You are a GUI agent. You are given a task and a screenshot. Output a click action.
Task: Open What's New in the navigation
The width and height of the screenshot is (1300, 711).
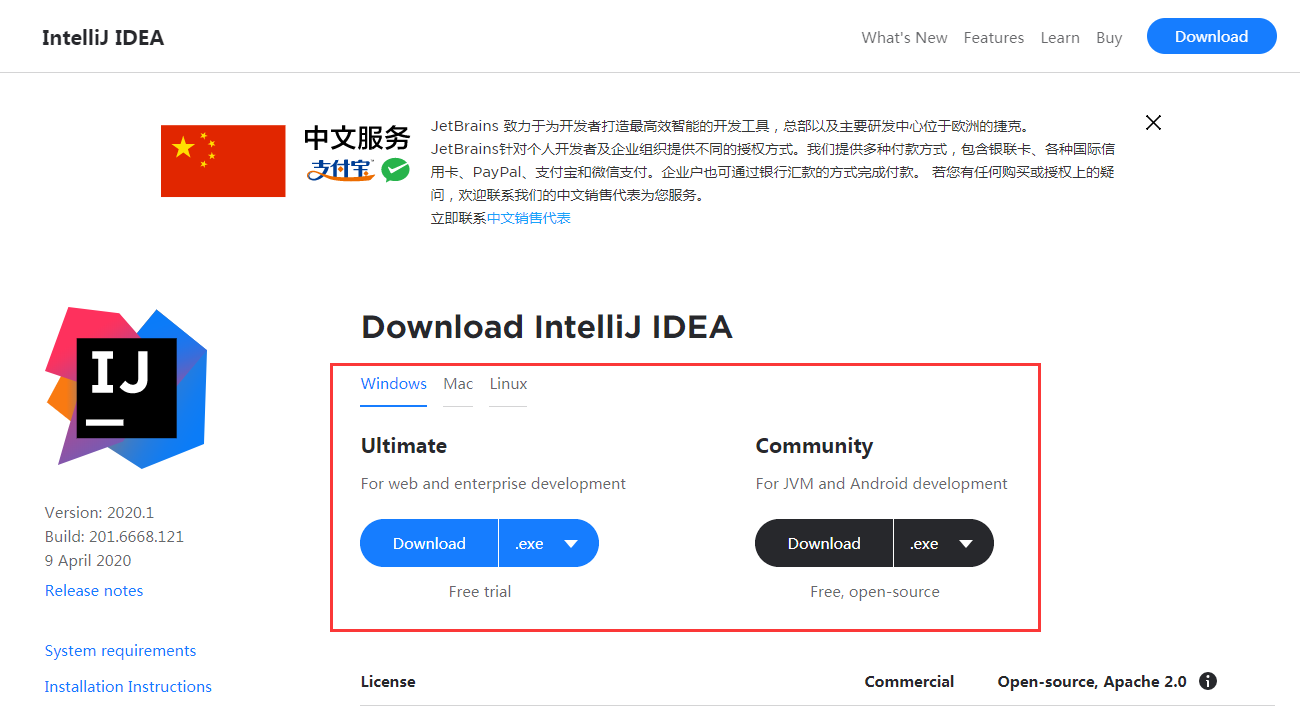tap(904, 38)
